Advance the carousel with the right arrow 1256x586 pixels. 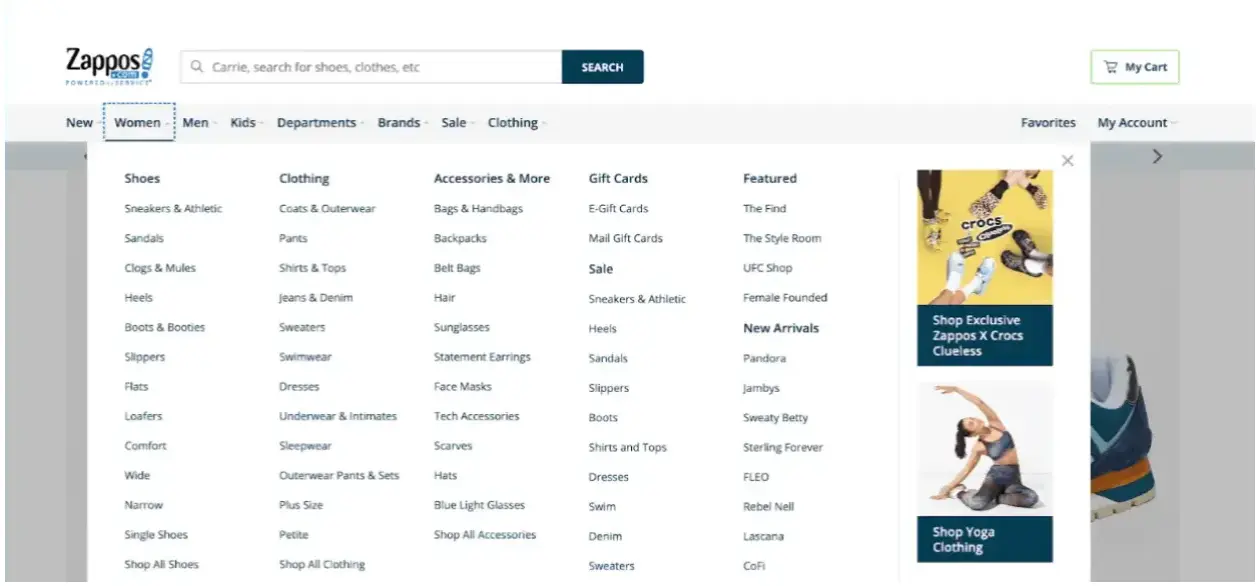coord(1157,156)
